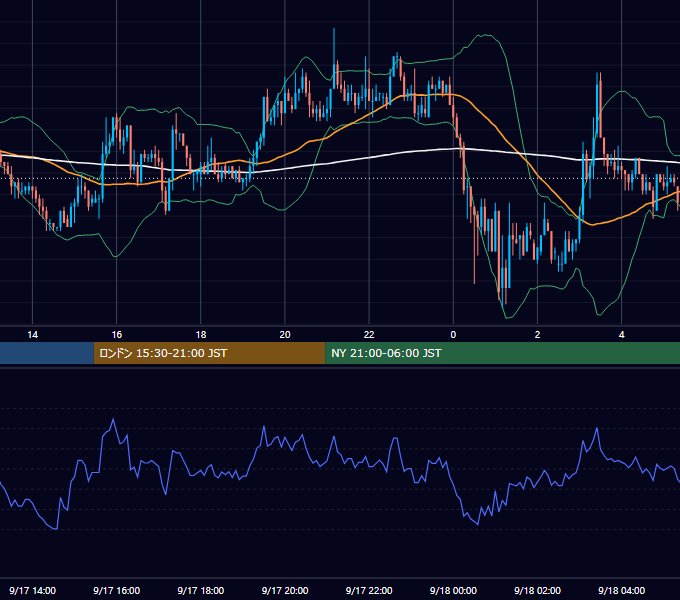Click the 9/17 16:00 time label

(117, 590)
